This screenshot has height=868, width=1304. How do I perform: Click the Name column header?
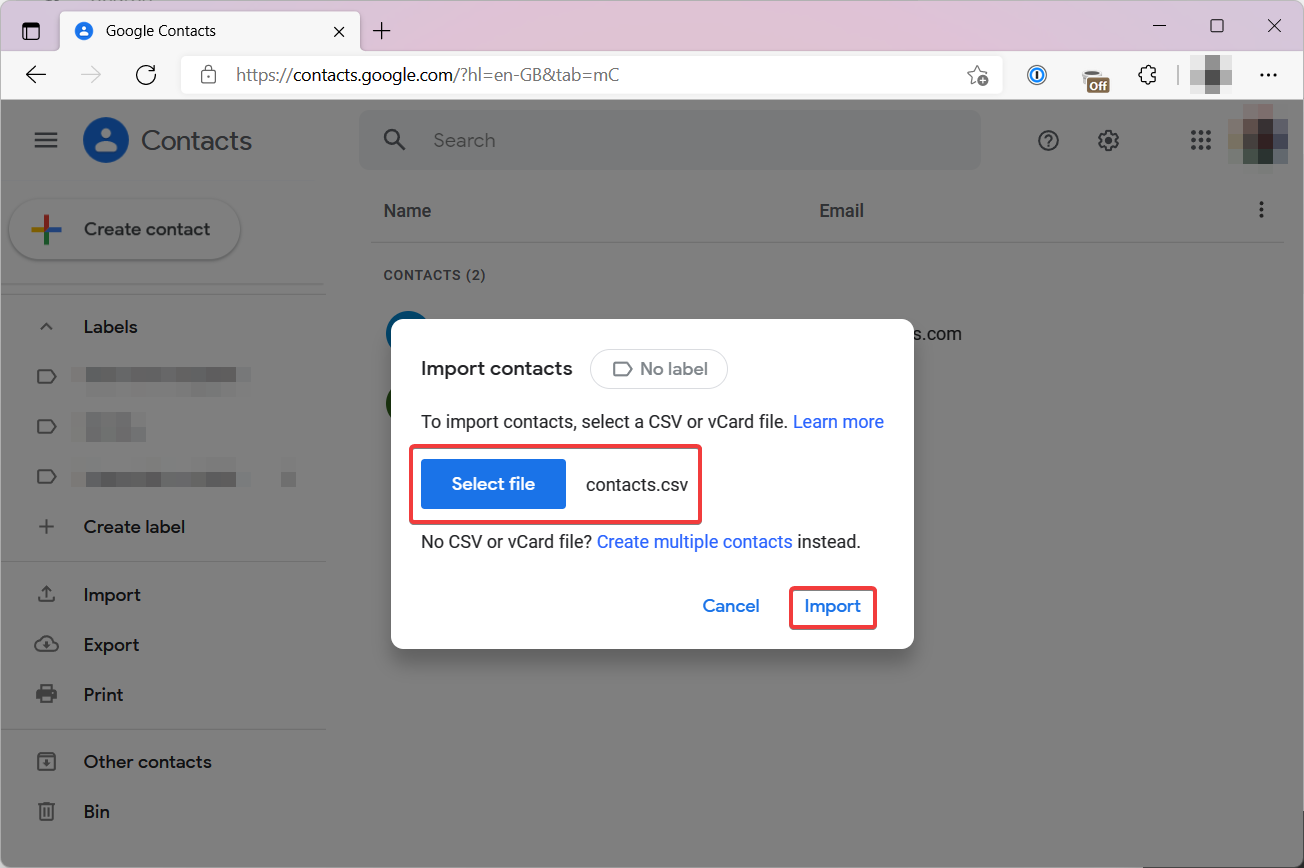coord(407,211)
